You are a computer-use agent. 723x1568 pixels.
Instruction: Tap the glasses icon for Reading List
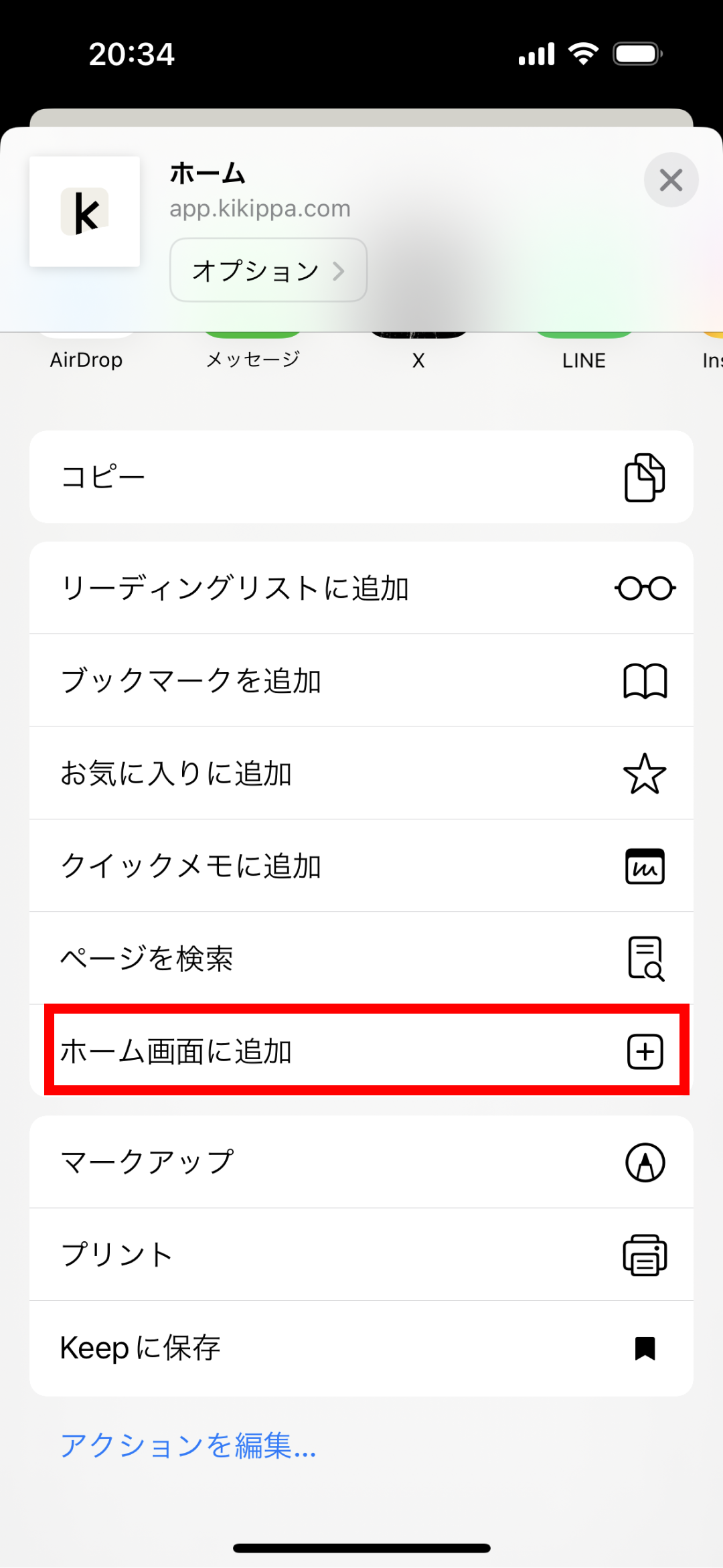(x=643, y=587)
